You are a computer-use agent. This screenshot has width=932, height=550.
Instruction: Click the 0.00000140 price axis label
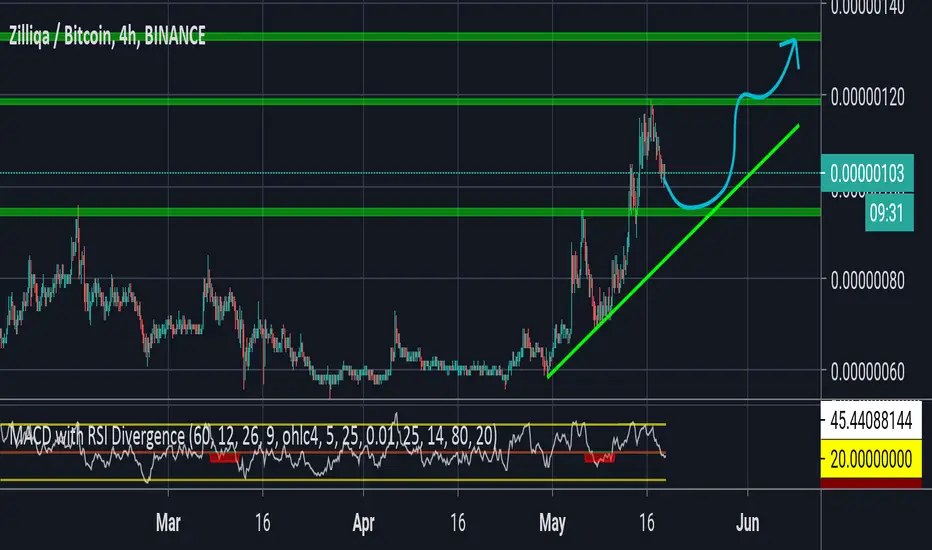(x=867, y=7)
